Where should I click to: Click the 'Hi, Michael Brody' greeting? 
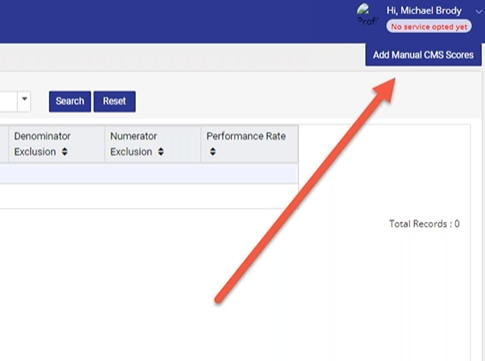[x=424, y=11]
